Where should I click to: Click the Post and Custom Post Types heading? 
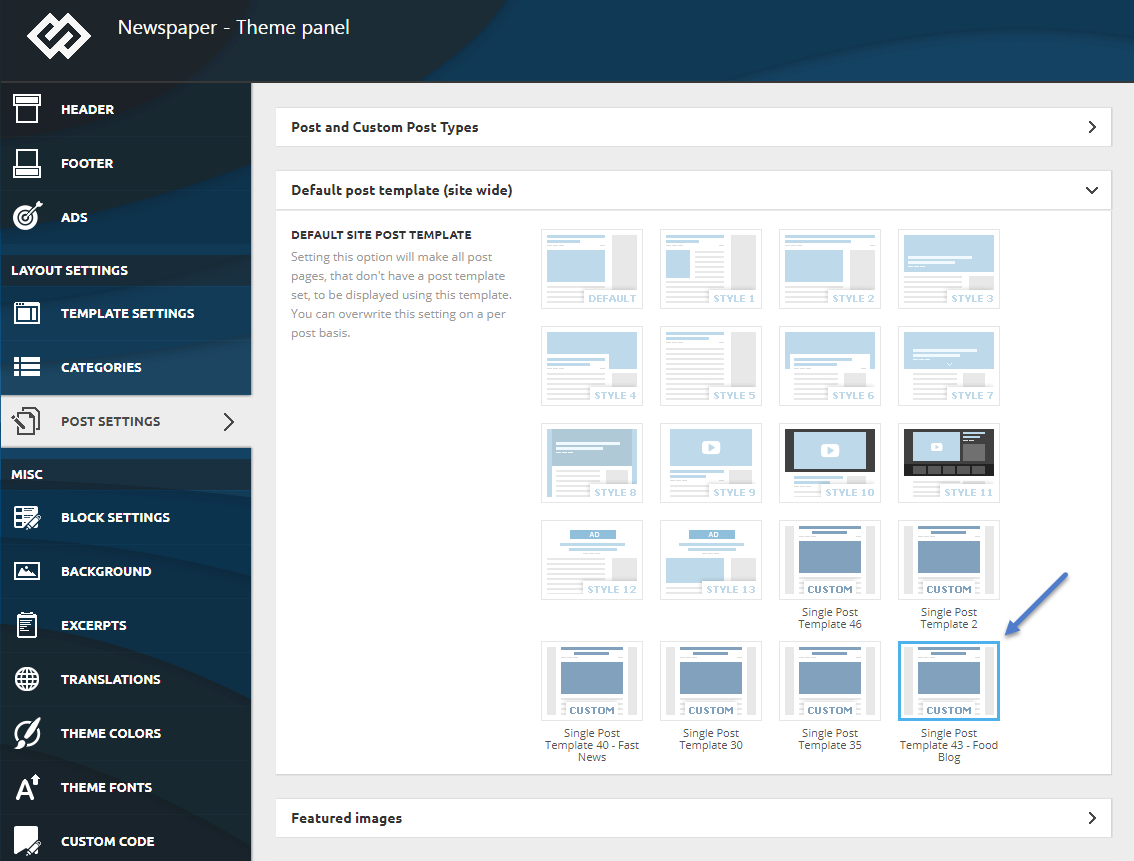(x=385, y=127)
